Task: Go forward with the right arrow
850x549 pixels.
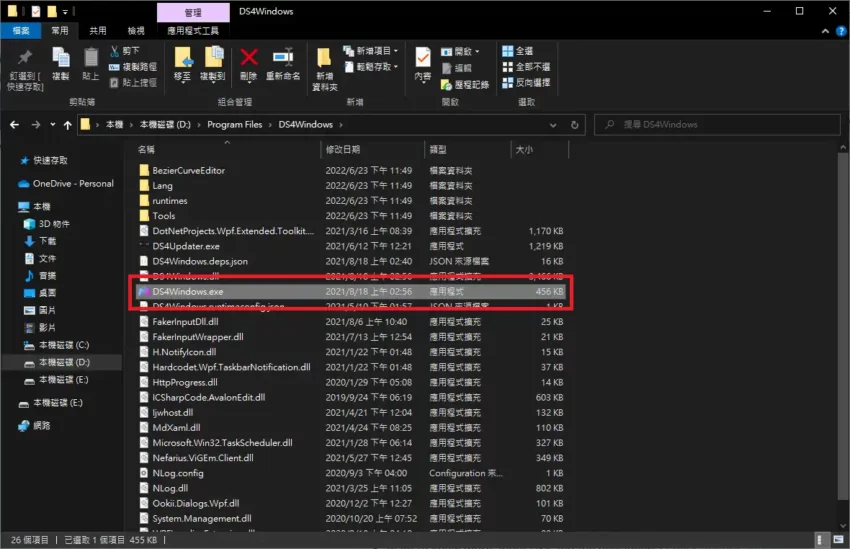Action: 36,125
